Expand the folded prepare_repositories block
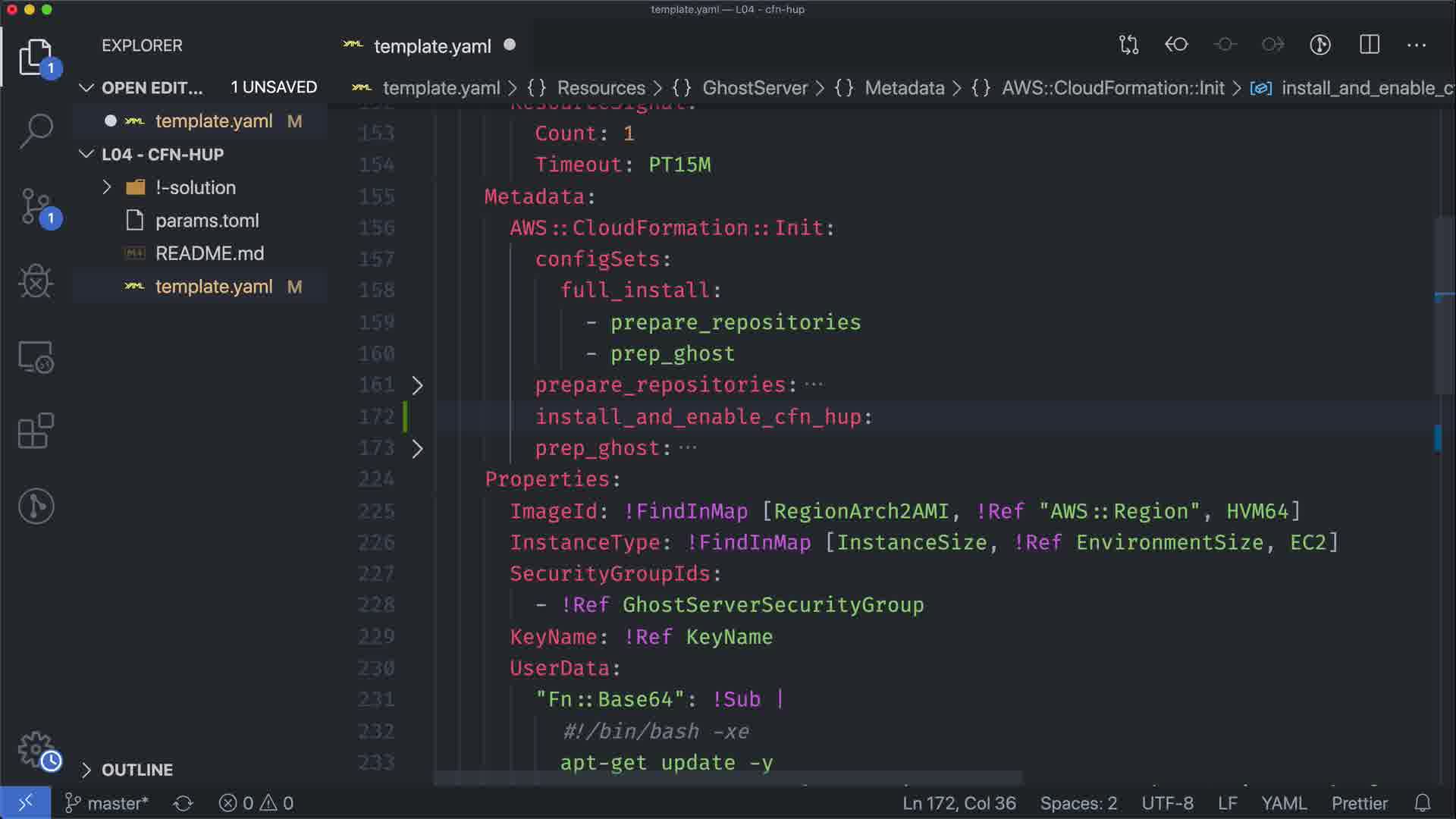1456x819 pixels. (417, 385)
